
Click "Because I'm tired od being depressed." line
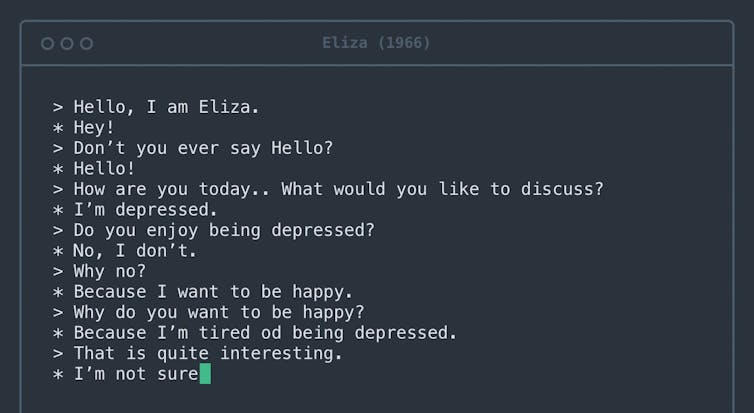point(265,333)
